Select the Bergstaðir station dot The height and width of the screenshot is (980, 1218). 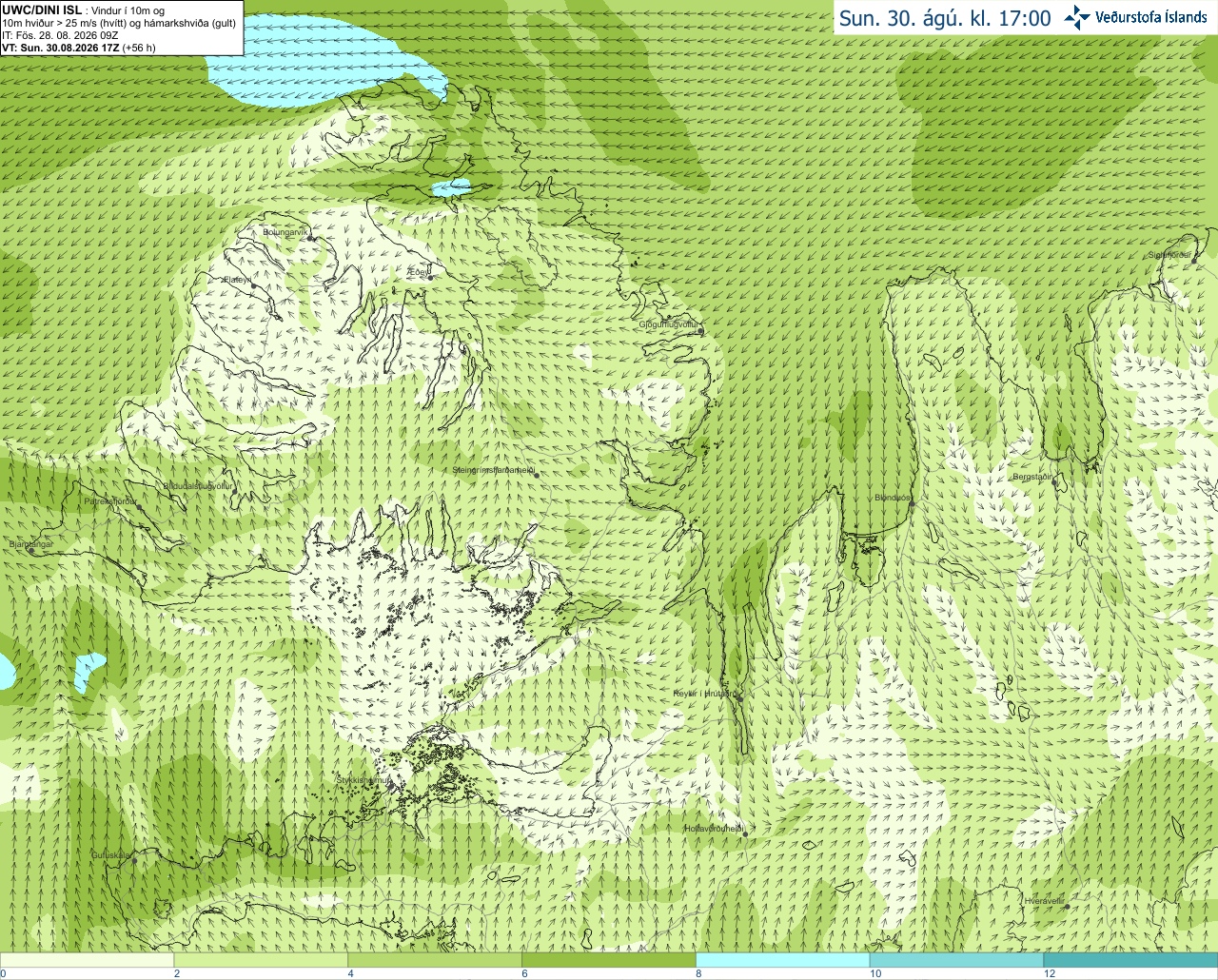[x=1055, y=483]
